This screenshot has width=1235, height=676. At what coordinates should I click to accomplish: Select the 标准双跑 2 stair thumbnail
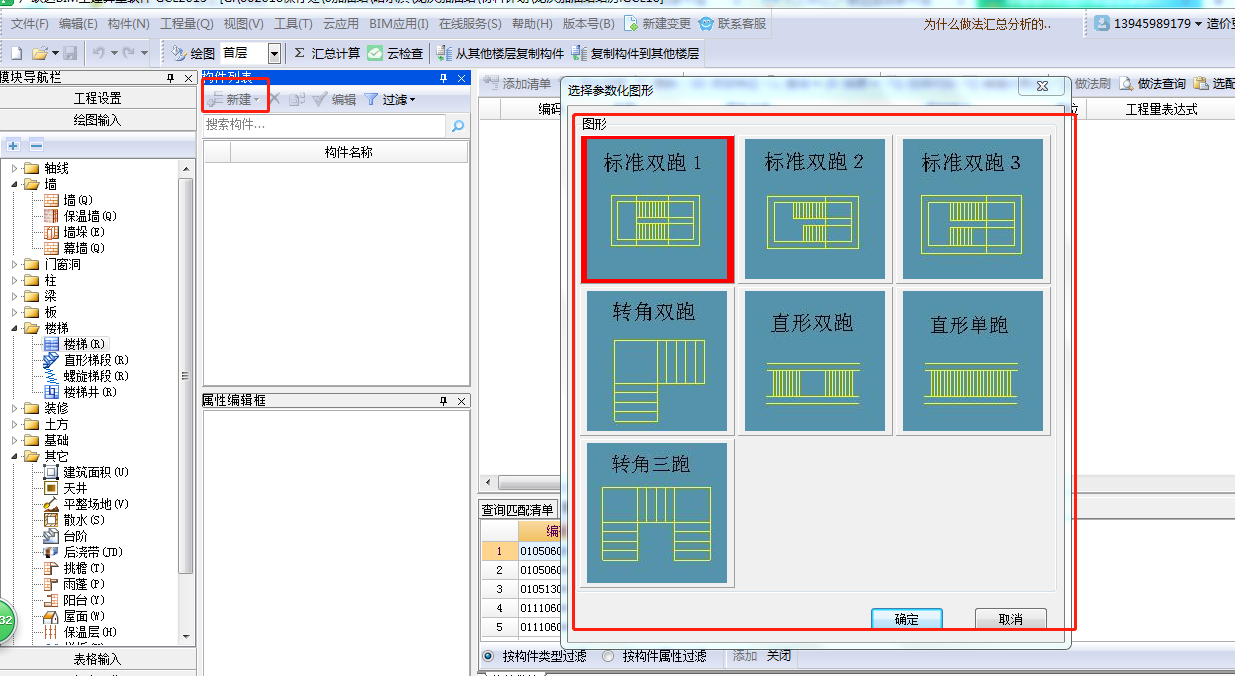(x=813, y=209)
